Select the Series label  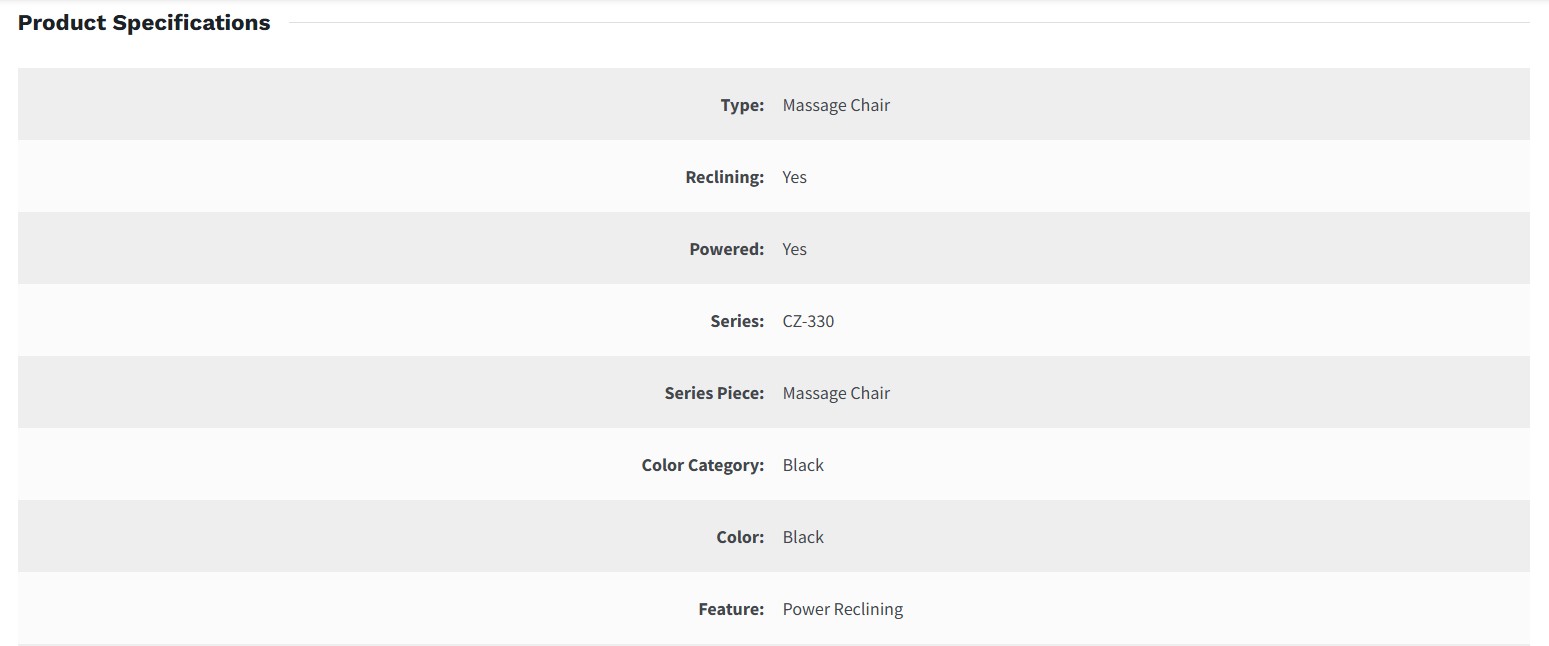click(x=737, y=321)
